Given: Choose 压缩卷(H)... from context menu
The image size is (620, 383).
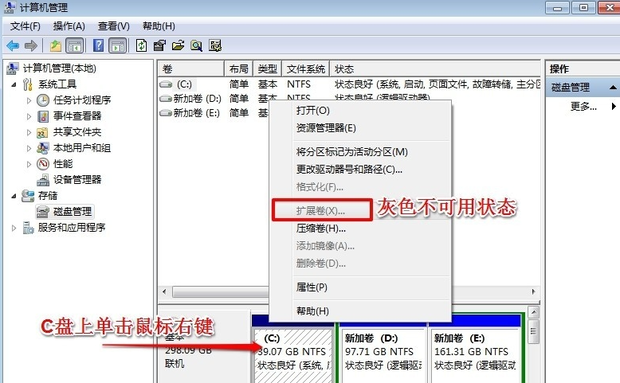Looking at the screenshot, I should coord(360,228).
